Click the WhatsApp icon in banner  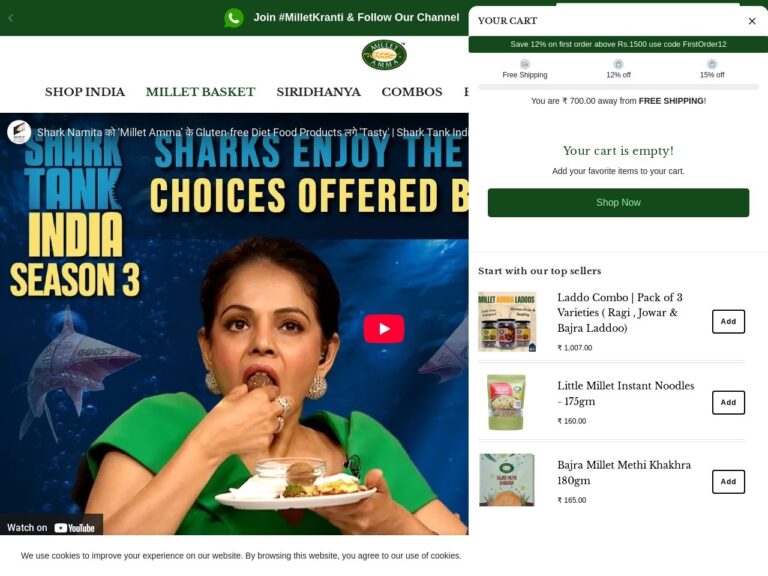click(x=234, y=18)
